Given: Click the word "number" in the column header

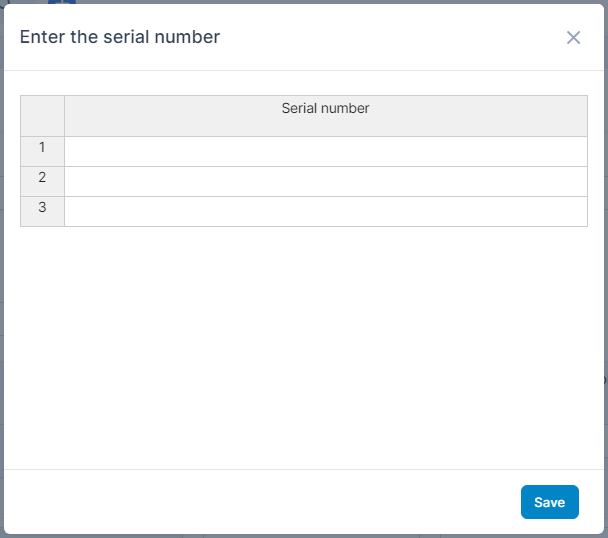Looking at the screenshot, I should pos(345,108).
